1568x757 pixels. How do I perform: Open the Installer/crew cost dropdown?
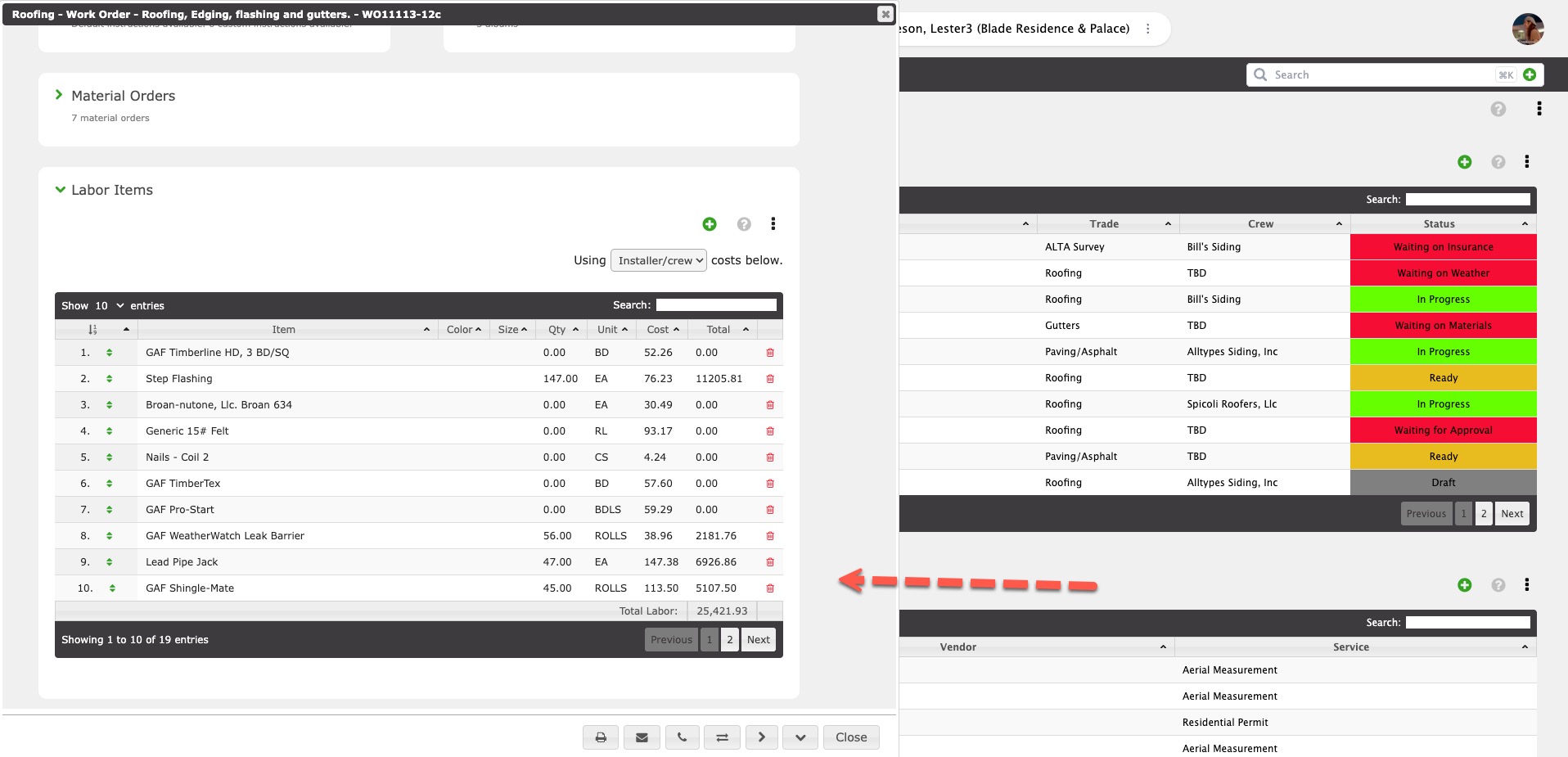point(659,260)
